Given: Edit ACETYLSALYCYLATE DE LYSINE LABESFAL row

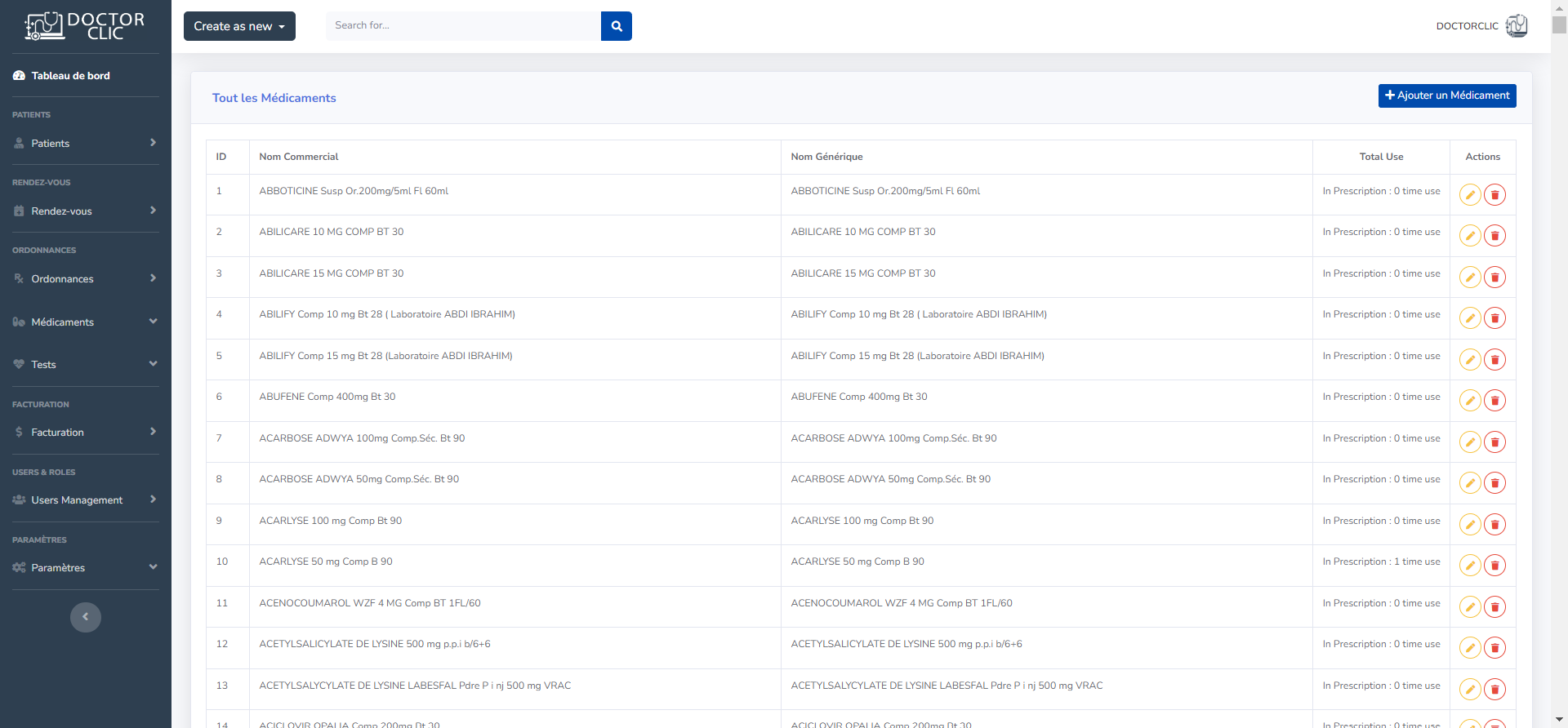Looking at the screenshot, I should point(1470,690).
